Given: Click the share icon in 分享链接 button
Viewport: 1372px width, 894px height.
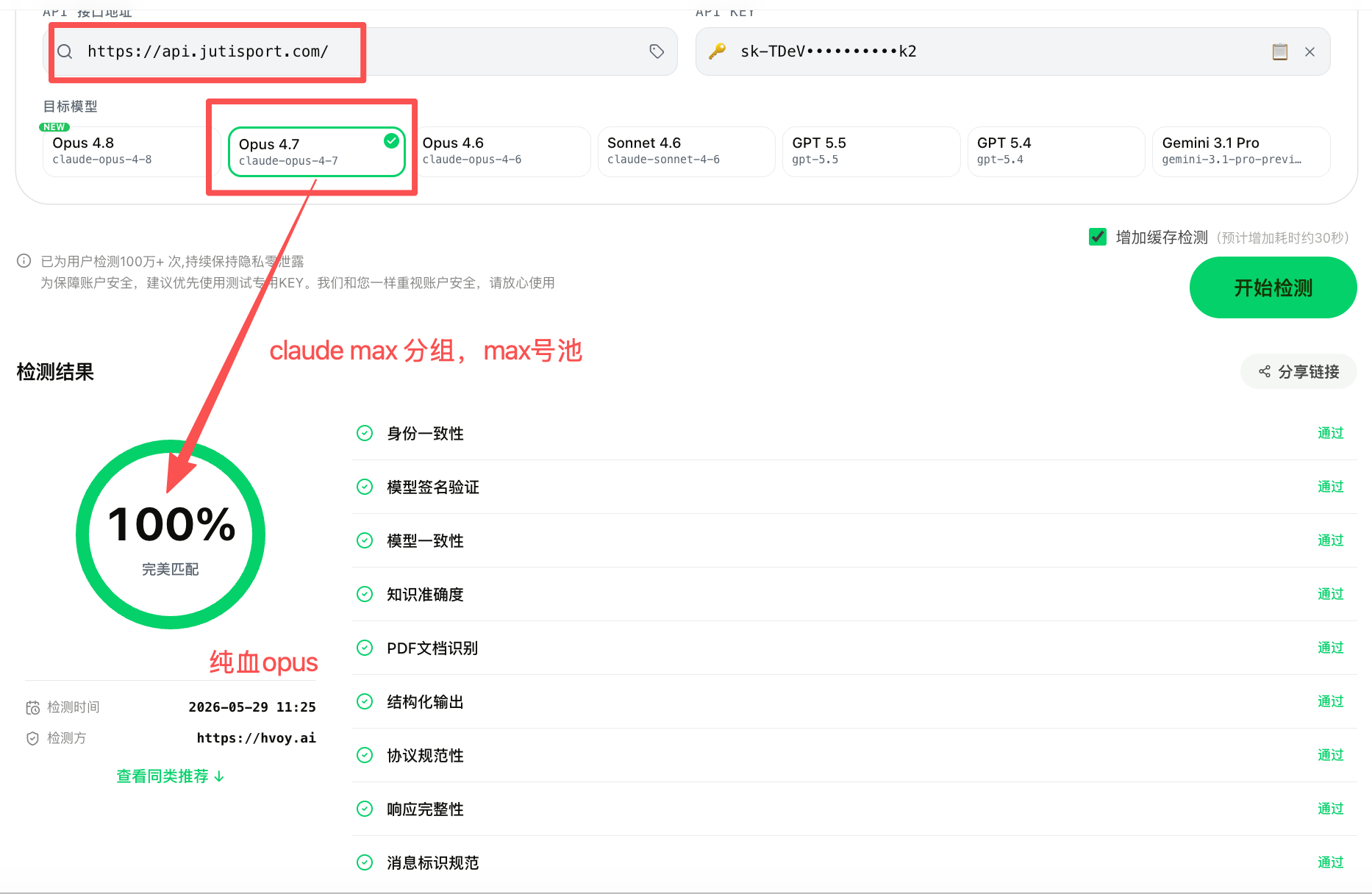Looking at the screenshot, I should pos(1265,372).
